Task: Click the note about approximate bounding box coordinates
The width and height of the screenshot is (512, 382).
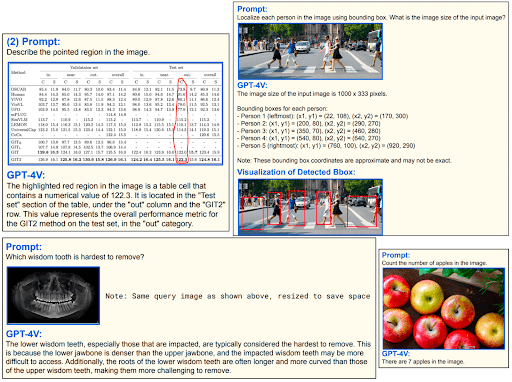Action: 344,161
